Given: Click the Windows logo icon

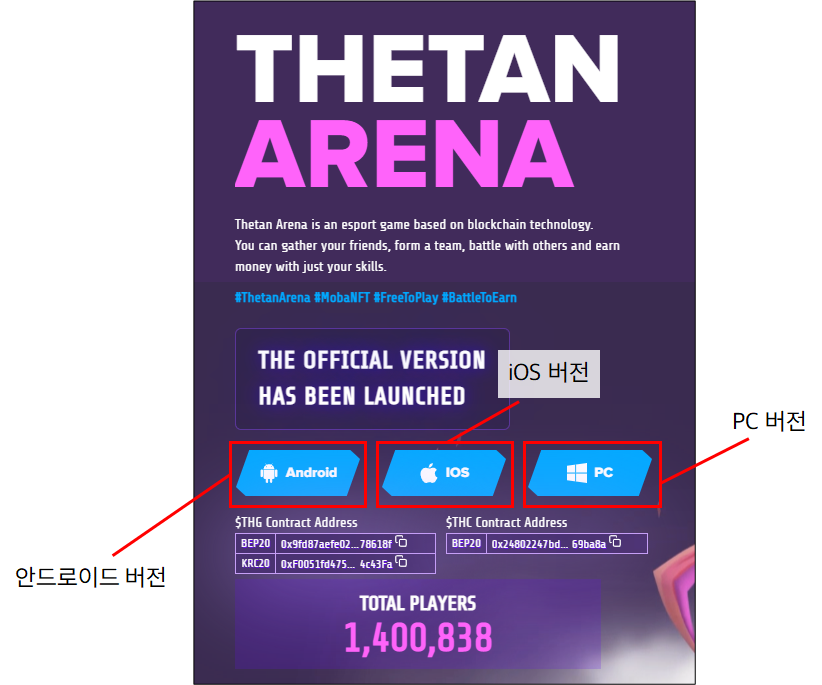Looking at the screenshot, I should [x=576, y=473].
